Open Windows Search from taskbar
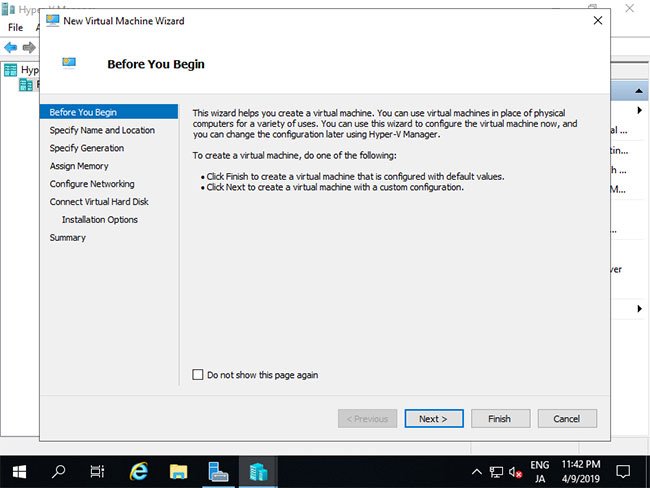Viewport: 650px width, 488px height. (x=58, y=472)
